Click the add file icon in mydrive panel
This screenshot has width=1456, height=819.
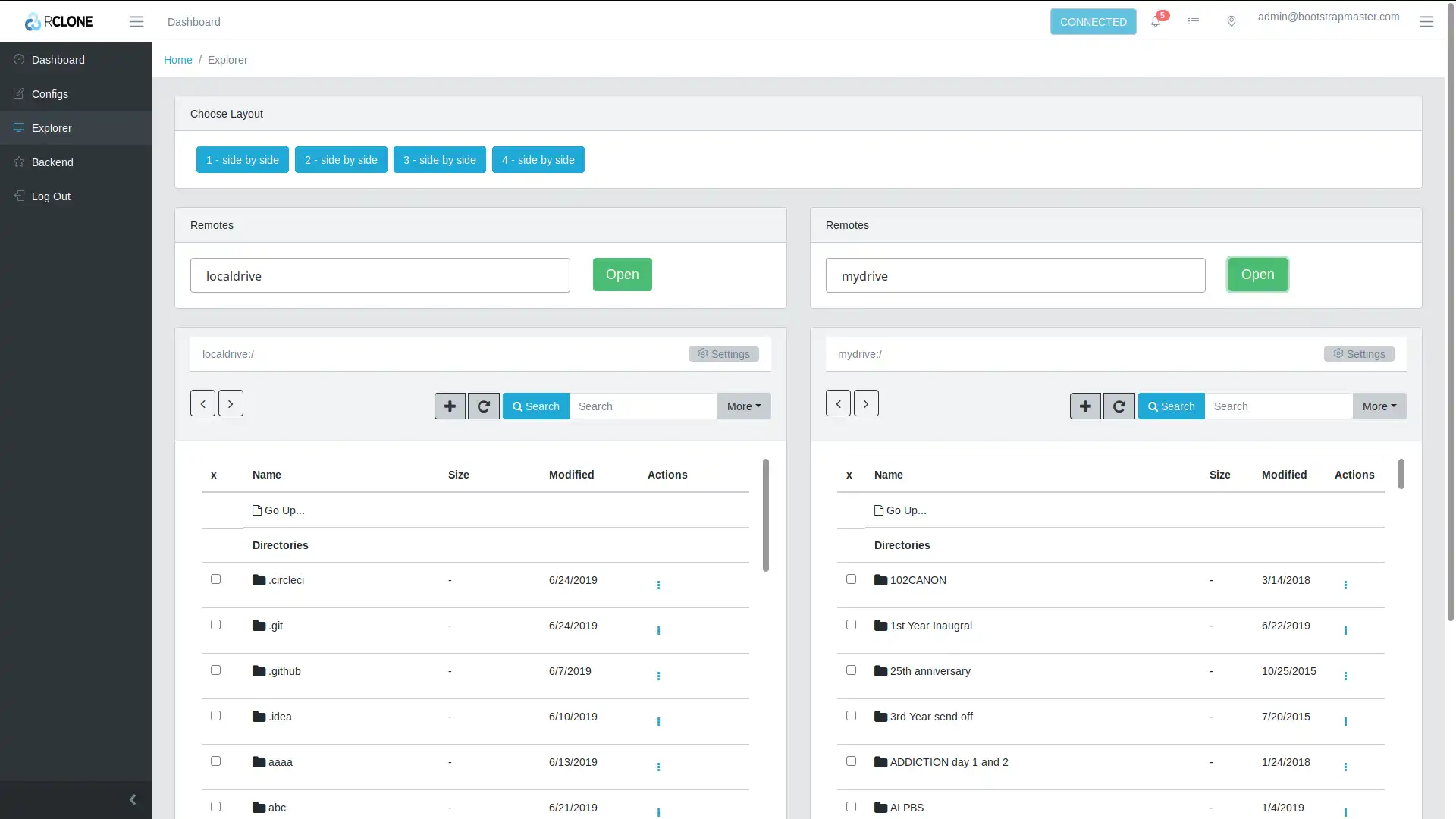click(x=1085, y=406)
